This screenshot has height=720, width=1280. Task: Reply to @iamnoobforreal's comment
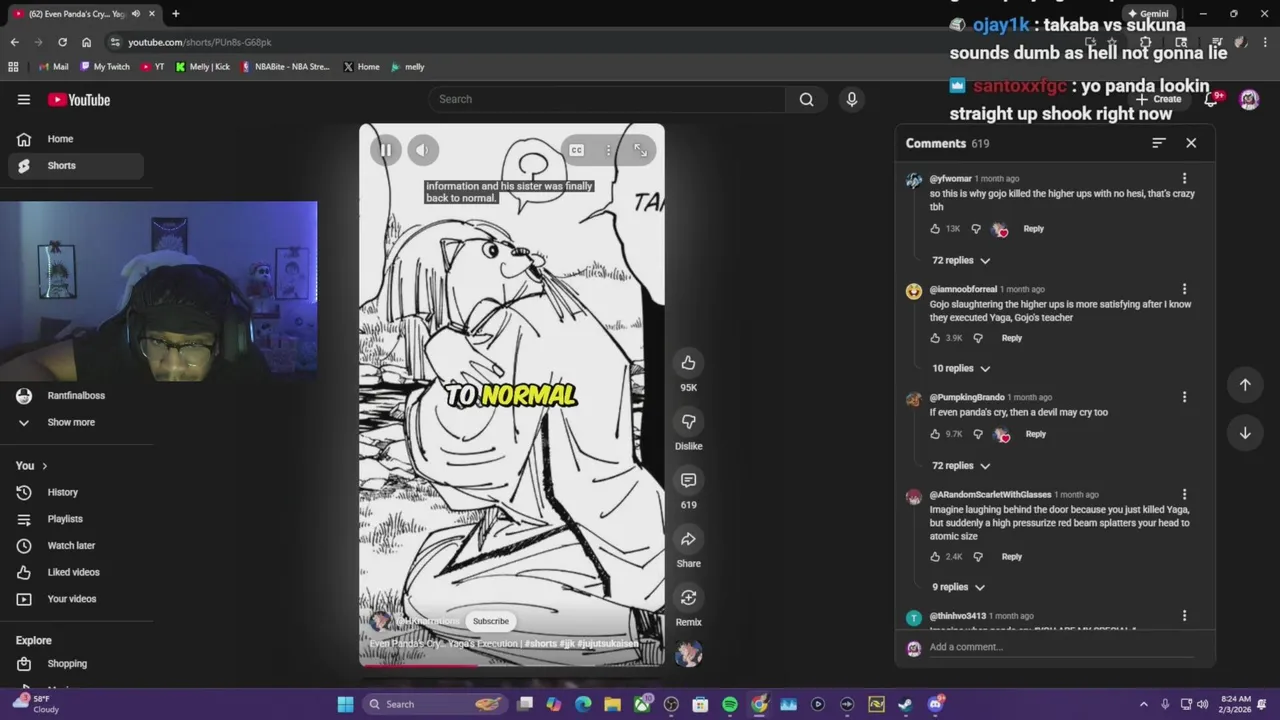(x=1011, y=338)
